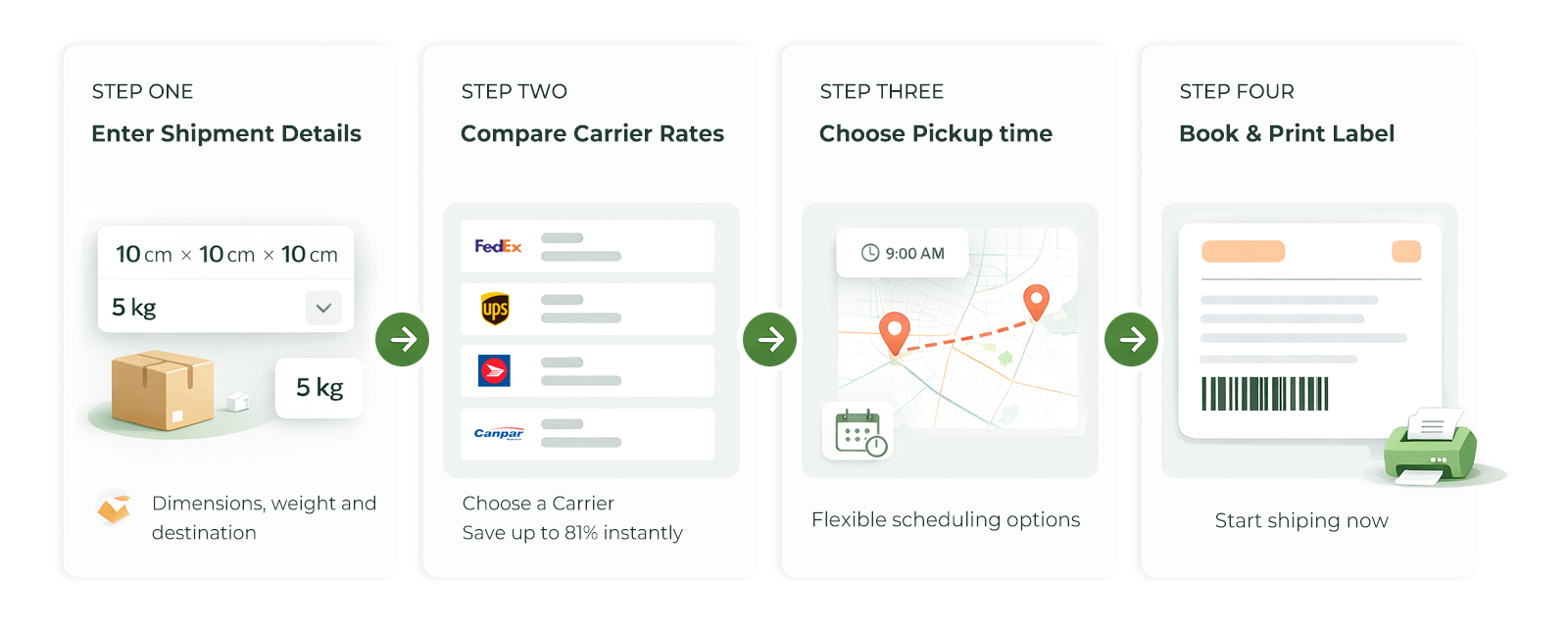
Task: Click the green printer icon
Action: pos(1429,449)
